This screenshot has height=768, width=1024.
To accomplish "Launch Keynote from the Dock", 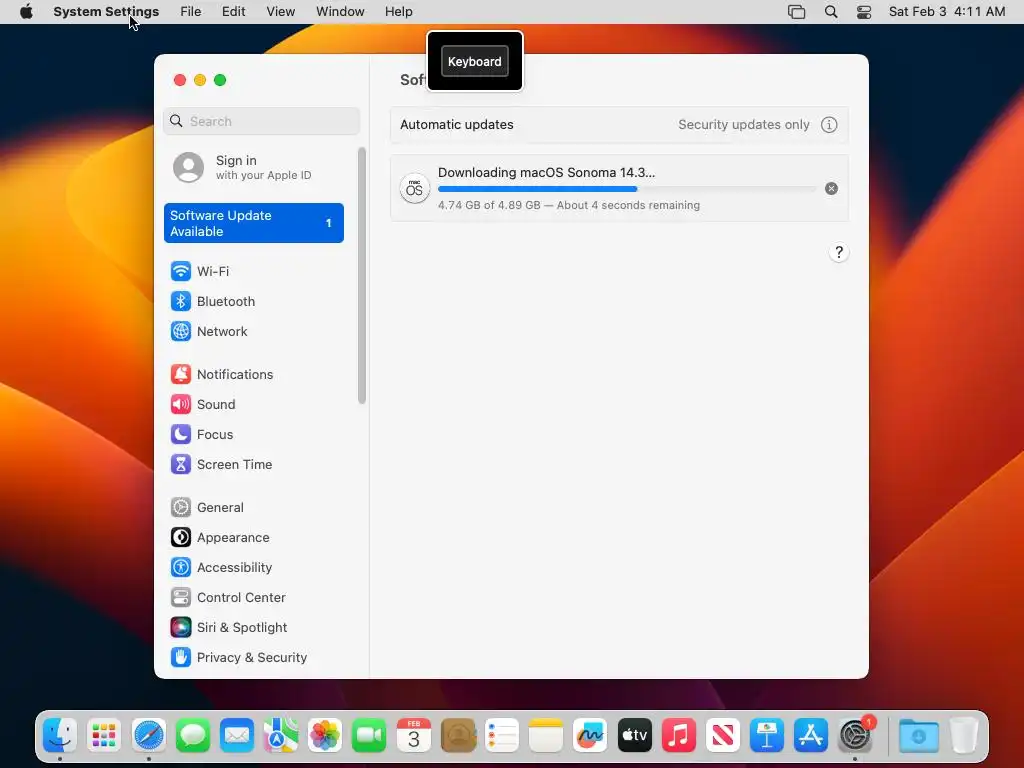I will pyautogui.click(x=767, y=735).
